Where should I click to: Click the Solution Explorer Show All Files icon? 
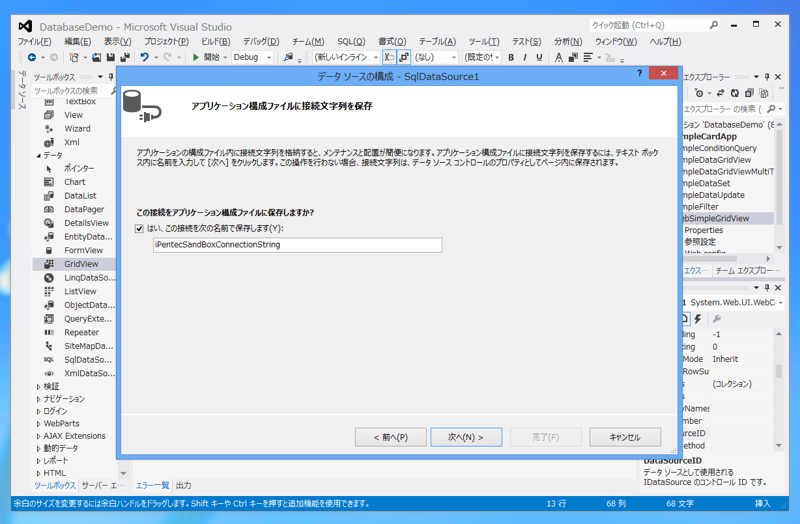click(x=763, y=93)
